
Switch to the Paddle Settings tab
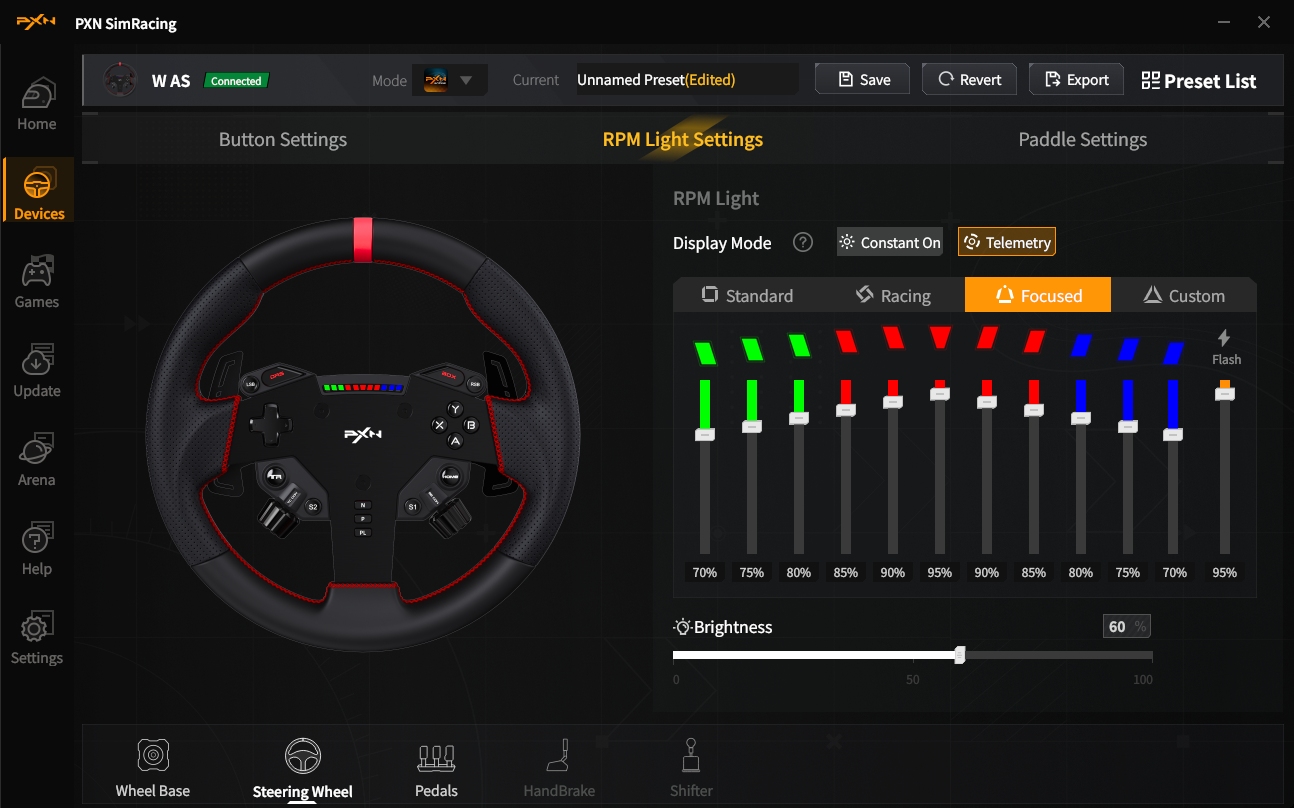pos(1082,140)
